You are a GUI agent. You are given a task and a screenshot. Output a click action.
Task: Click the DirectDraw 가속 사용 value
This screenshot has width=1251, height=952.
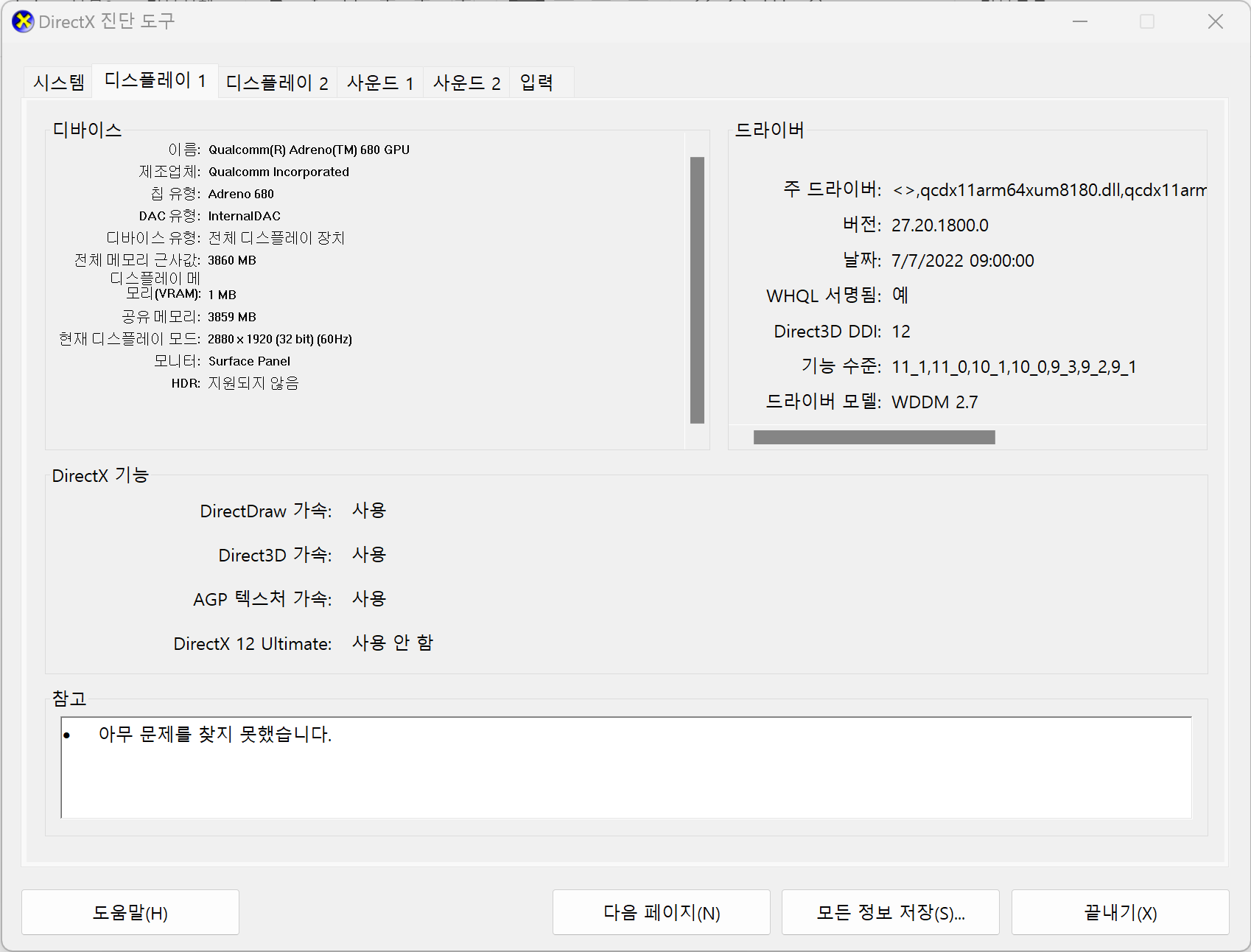(369, 511)
